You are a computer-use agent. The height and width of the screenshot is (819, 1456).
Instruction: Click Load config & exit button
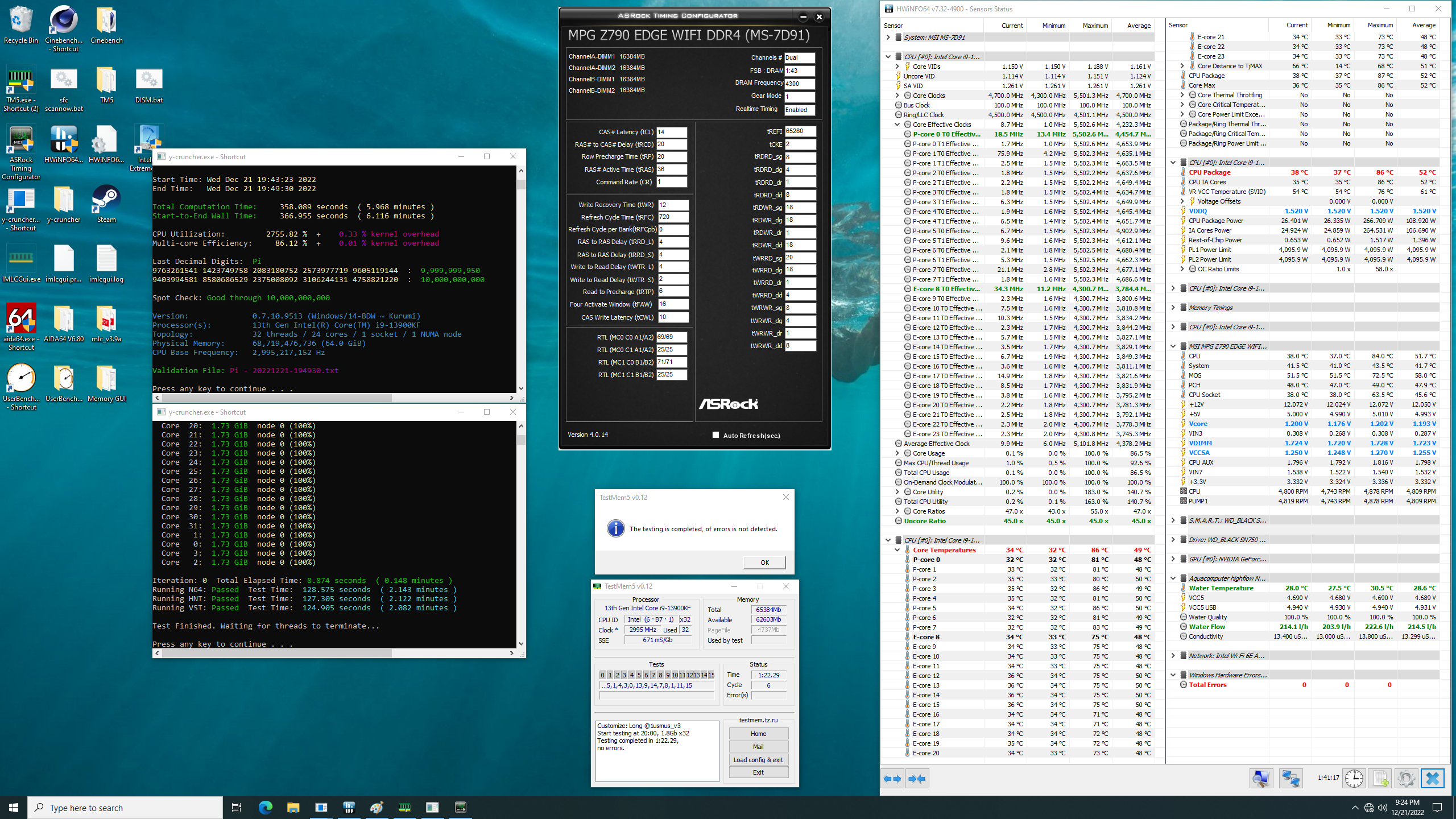758,760
